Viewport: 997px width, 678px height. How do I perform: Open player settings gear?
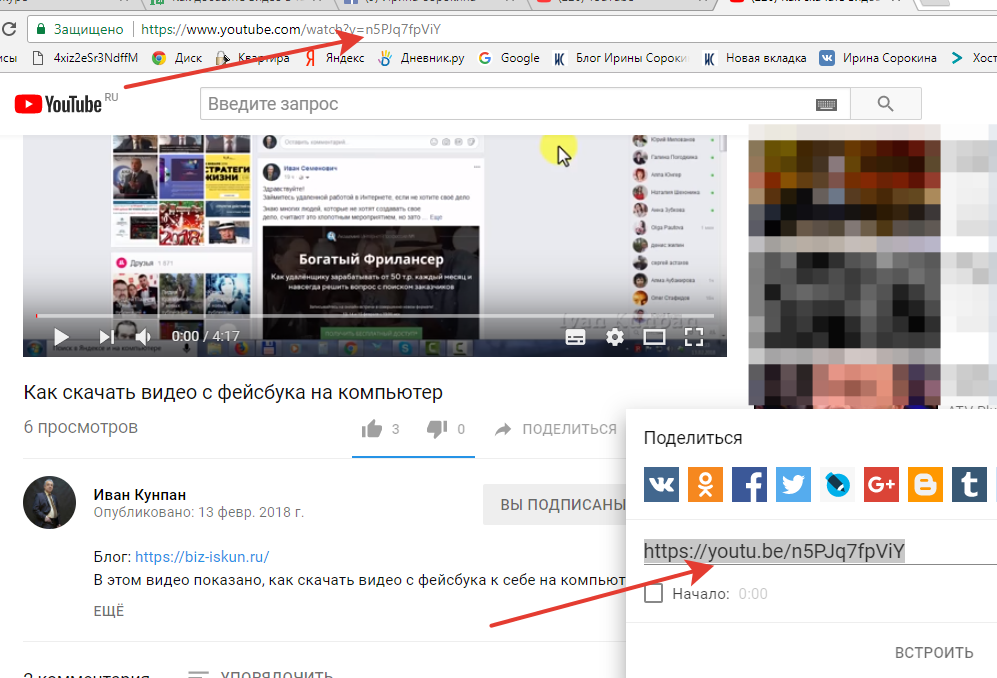pos(615,337)
